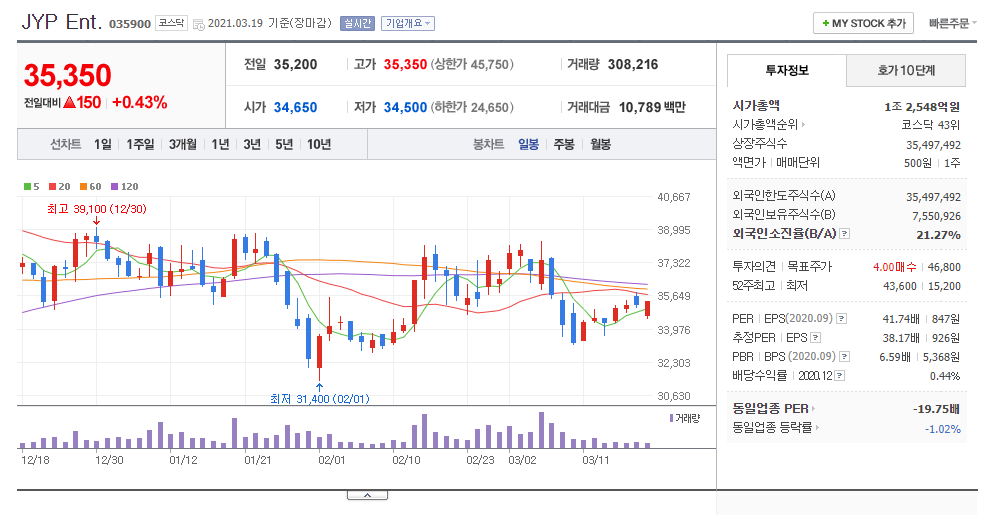Open help icon beside 추정PER EPS
Viewport: 988px width, 515px height.
coord(815,338)
